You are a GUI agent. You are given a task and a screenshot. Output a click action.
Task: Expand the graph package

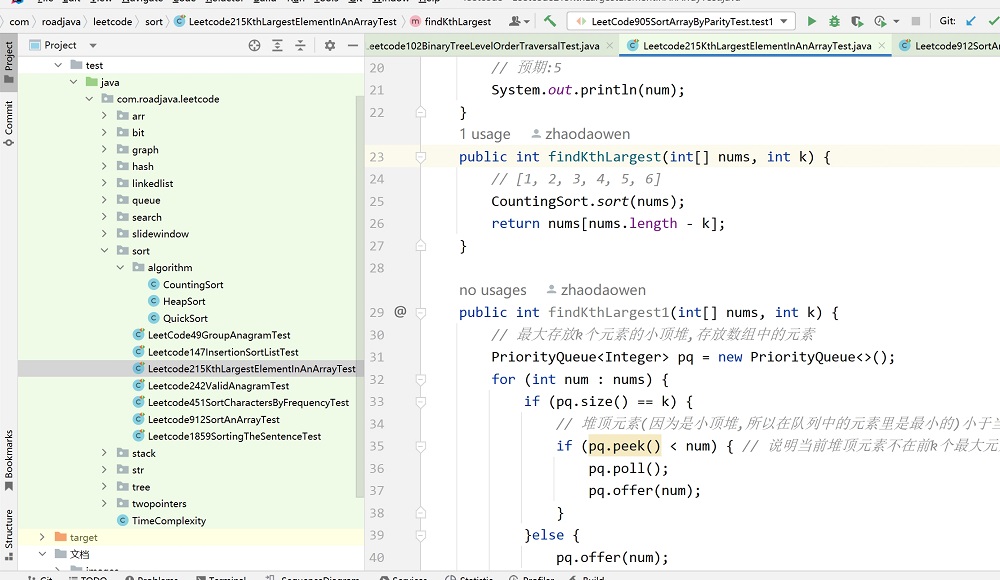click(x=105, y=149)
